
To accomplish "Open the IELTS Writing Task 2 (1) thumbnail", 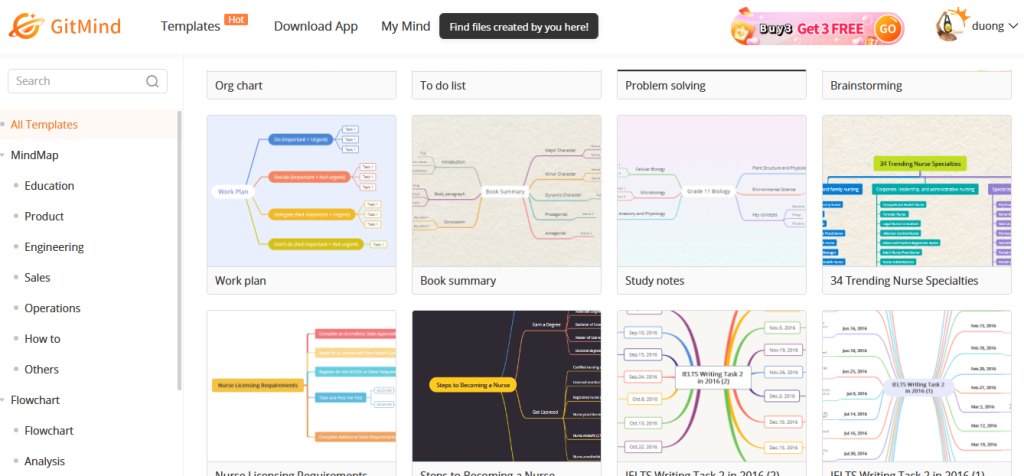I will (x=916, y=386).
